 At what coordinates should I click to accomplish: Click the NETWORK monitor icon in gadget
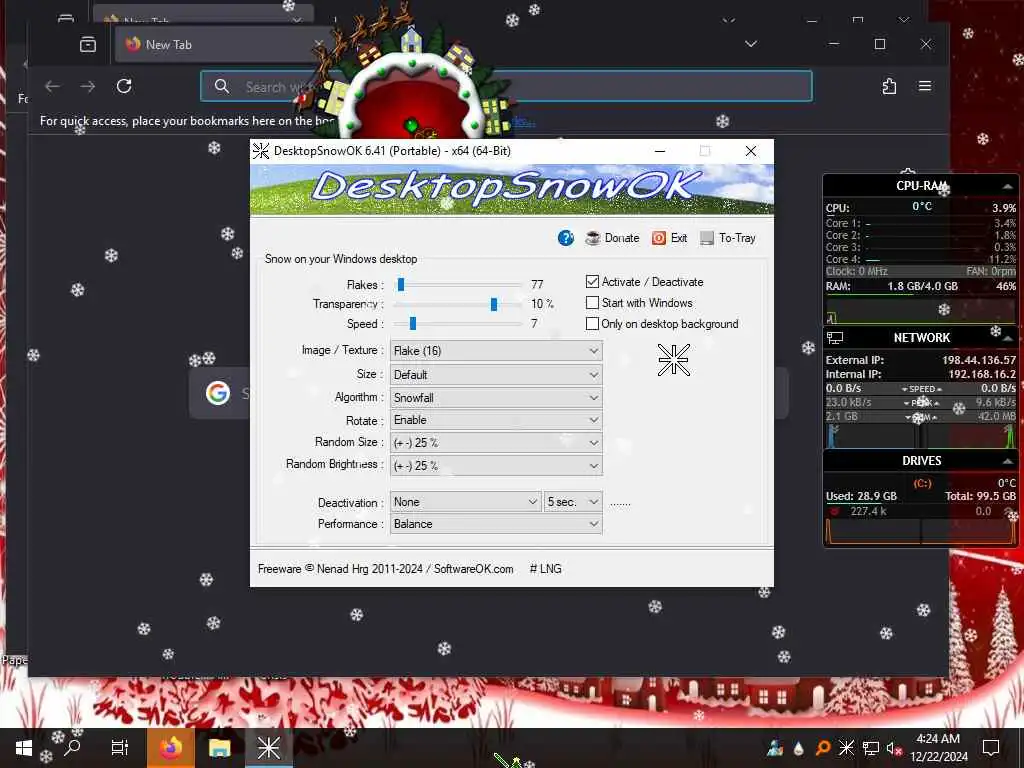pos(835,338)
